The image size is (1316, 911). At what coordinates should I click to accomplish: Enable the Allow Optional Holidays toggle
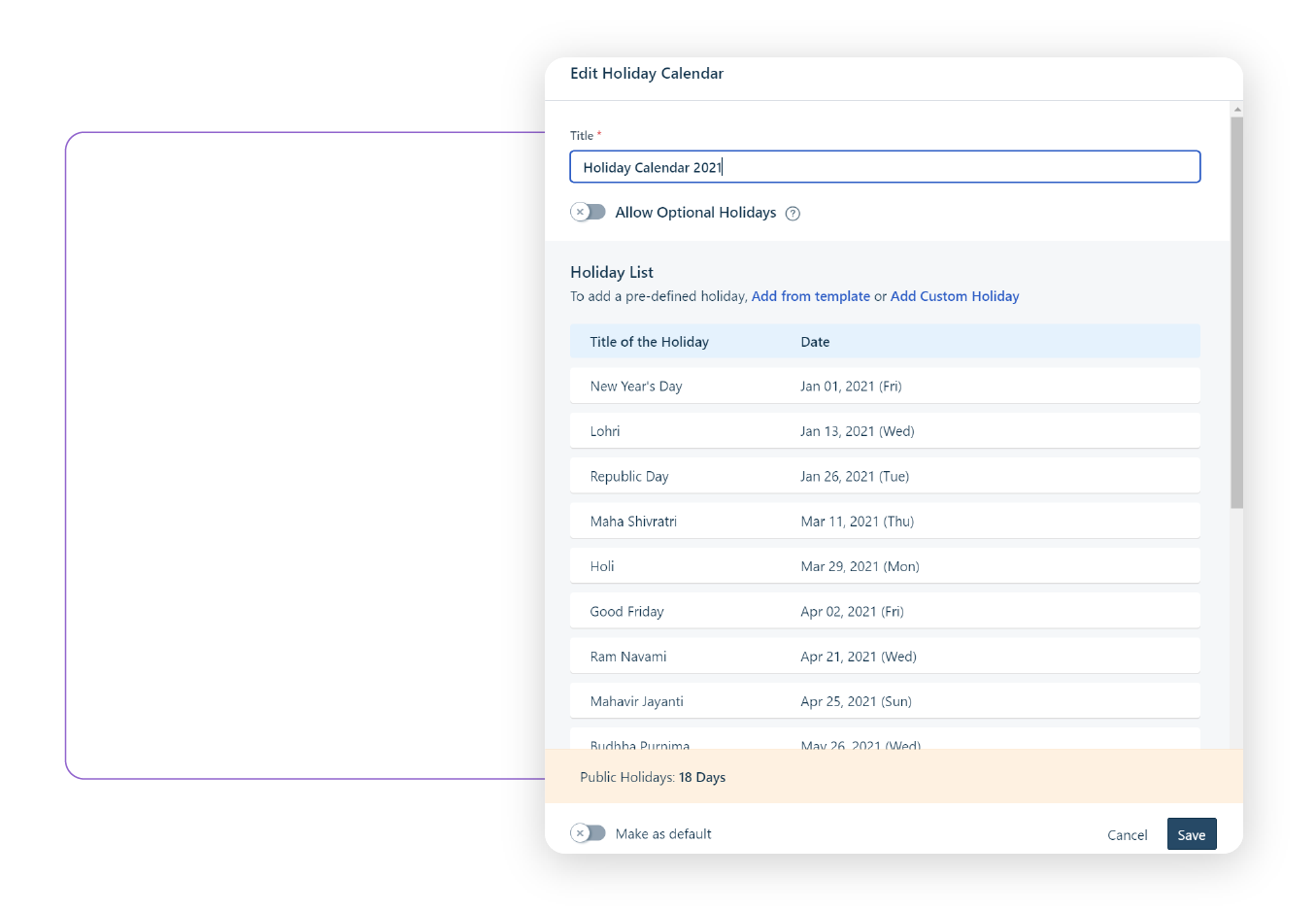click(589, 212)
